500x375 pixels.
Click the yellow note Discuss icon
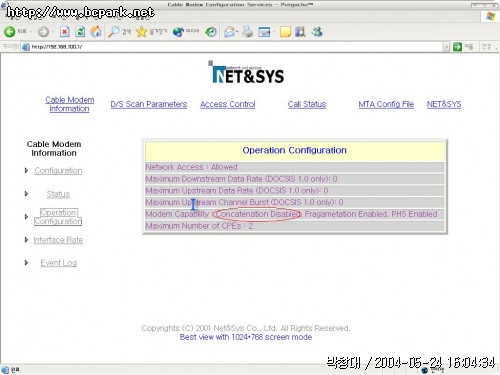click(x=285, y=32)
